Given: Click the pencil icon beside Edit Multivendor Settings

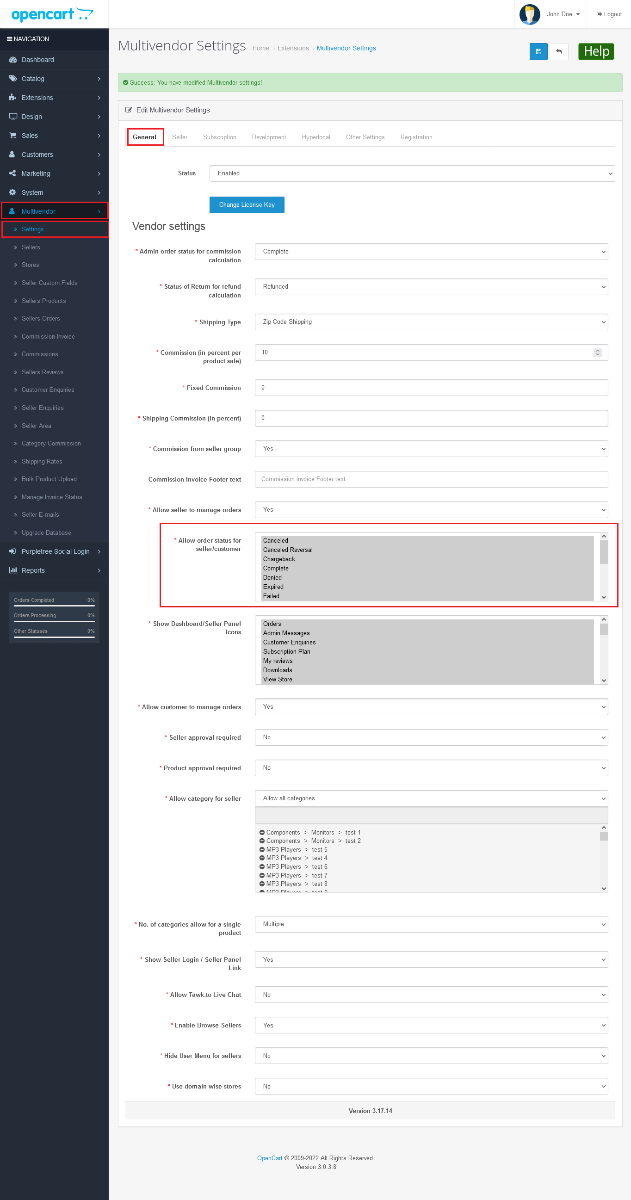Looking at the screenshot, I should point(127,110).
